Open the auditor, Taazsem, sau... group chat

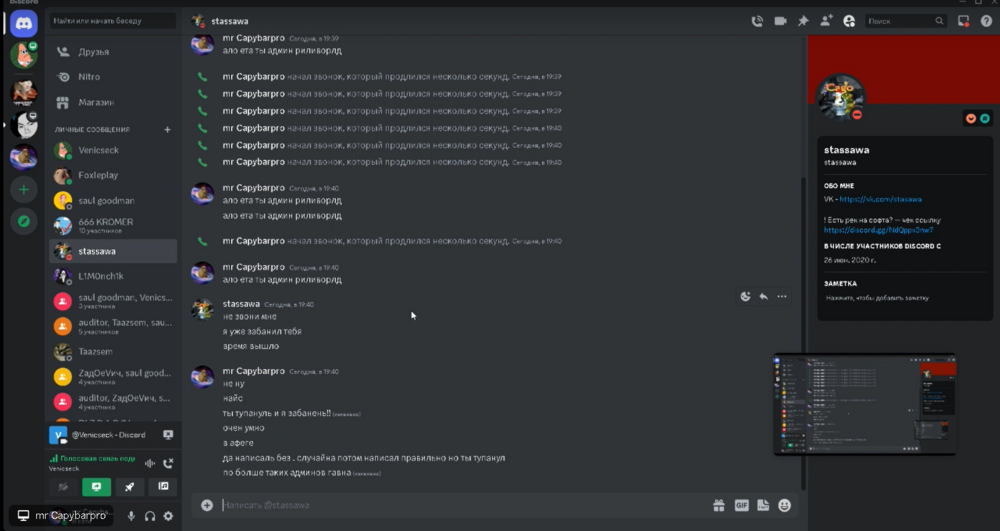(x=113, y=326)
